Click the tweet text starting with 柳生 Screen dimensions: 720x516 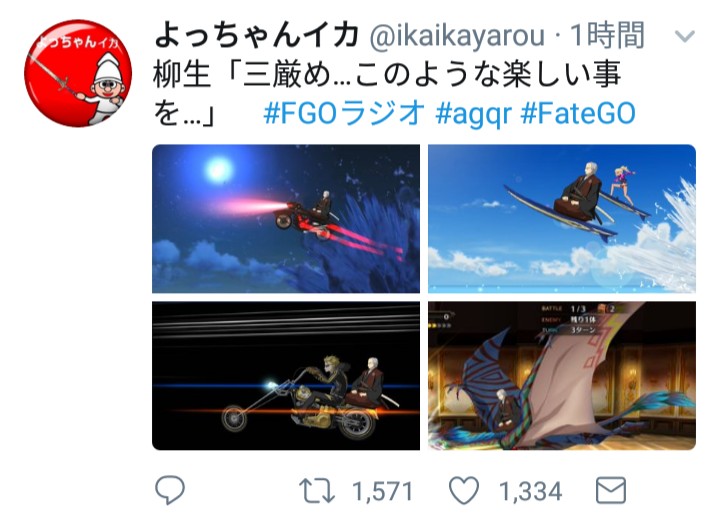pyautogui.click(x=387, y=94)
